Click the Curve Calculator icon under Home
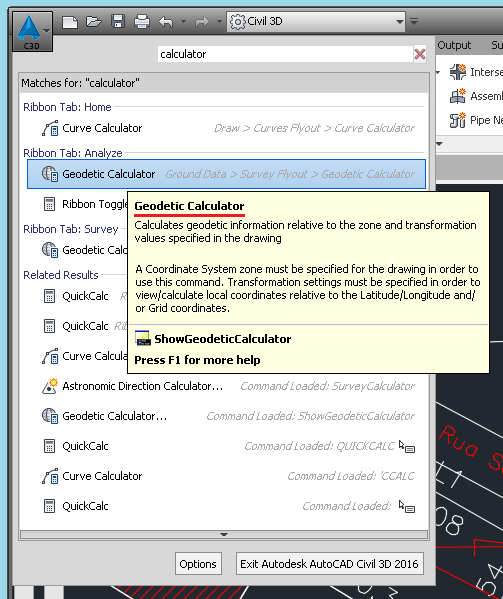Screen dimensions: 503x599 50,128
